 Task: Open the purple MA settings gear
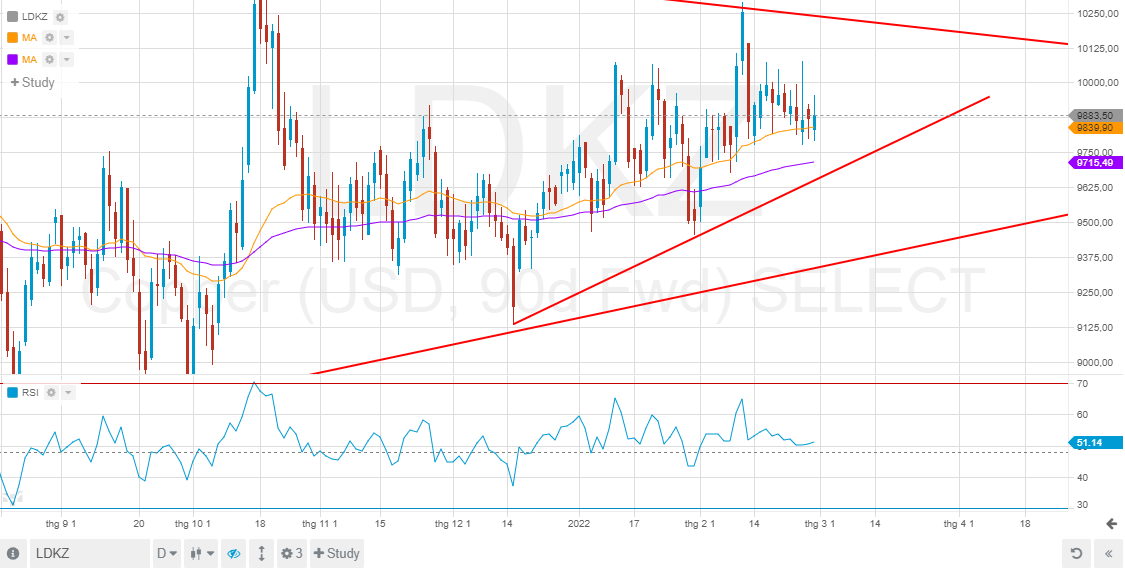tap(50, 60)
